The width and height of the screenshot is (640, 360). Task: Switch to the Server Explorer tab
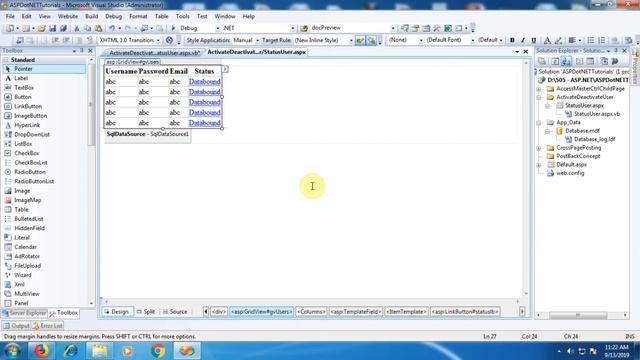(24, 313)
